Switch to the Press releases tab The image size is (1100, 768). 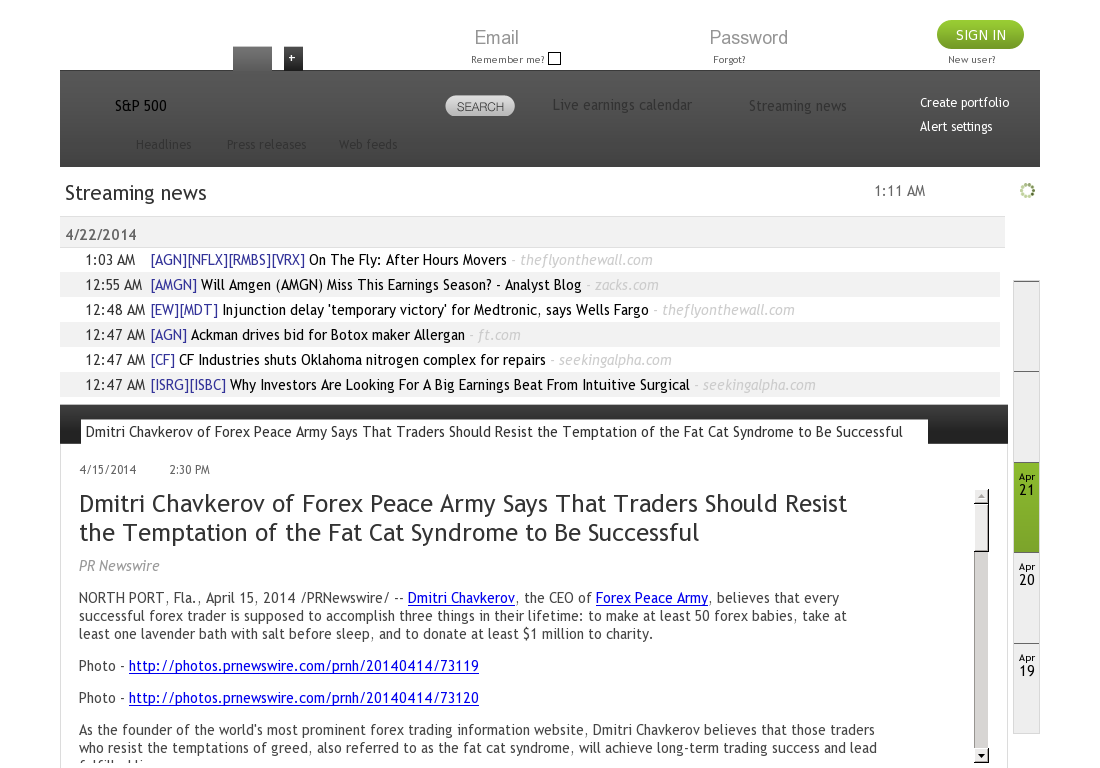(266, 144)
